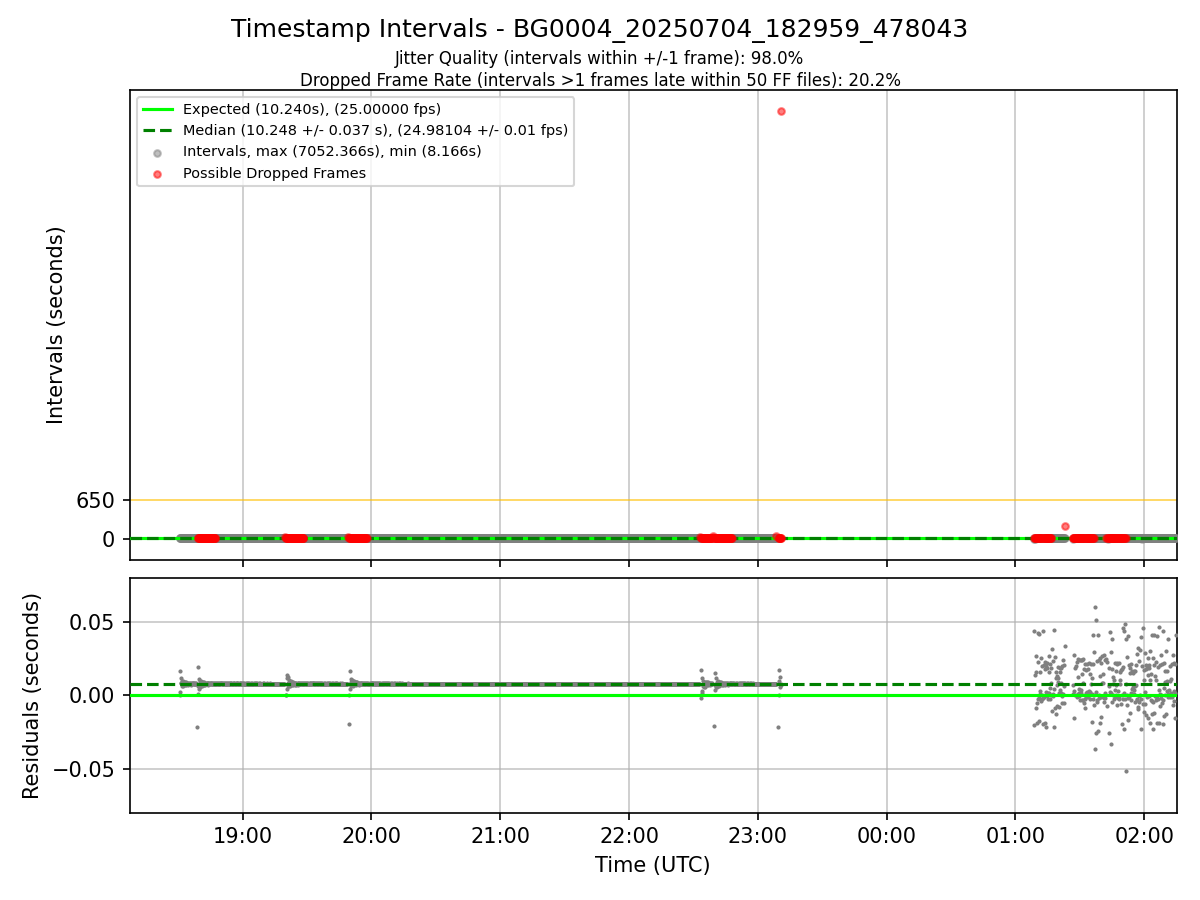The height and width of the screenshot is (900, 1200).
Task: Click the '00:00' time tick label
Action: 887,834
